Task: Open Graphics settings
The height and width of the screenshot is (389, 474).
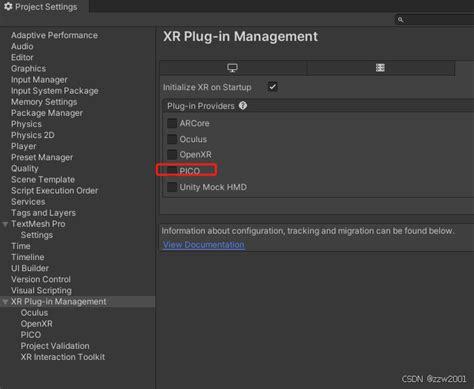Action: click(28, 68)
